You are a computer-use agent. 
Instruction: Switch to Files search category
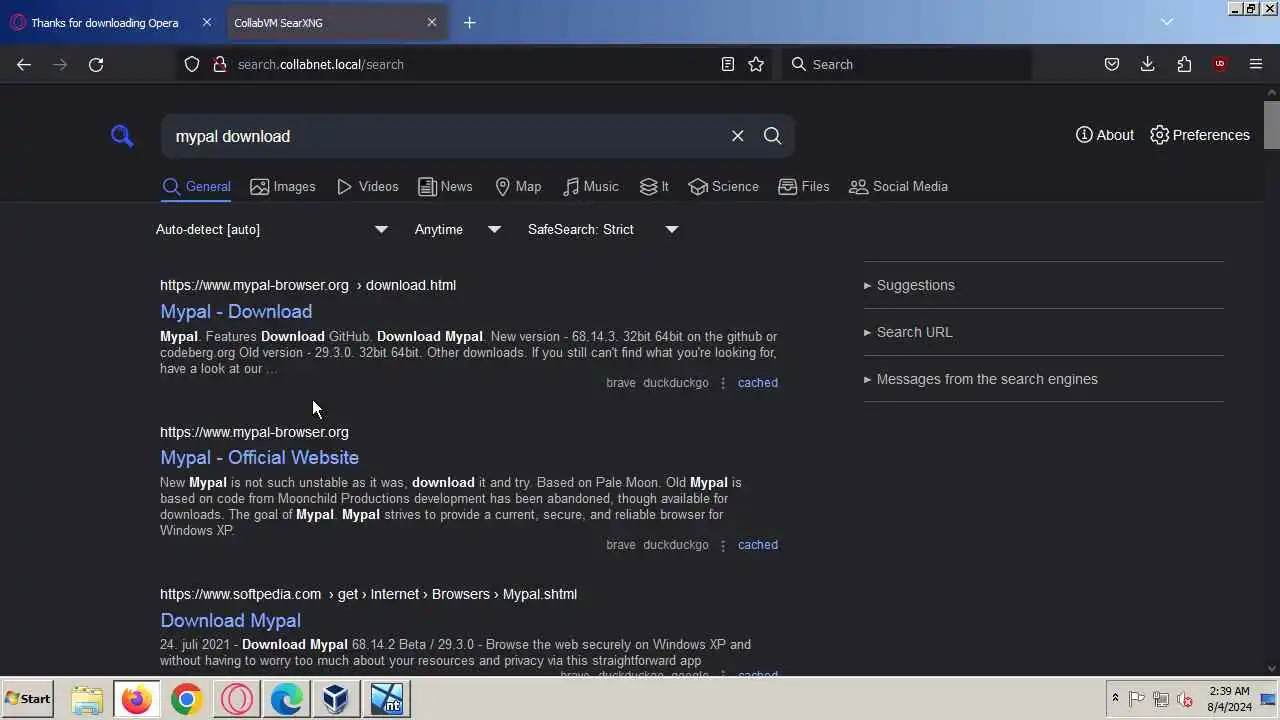804,186
